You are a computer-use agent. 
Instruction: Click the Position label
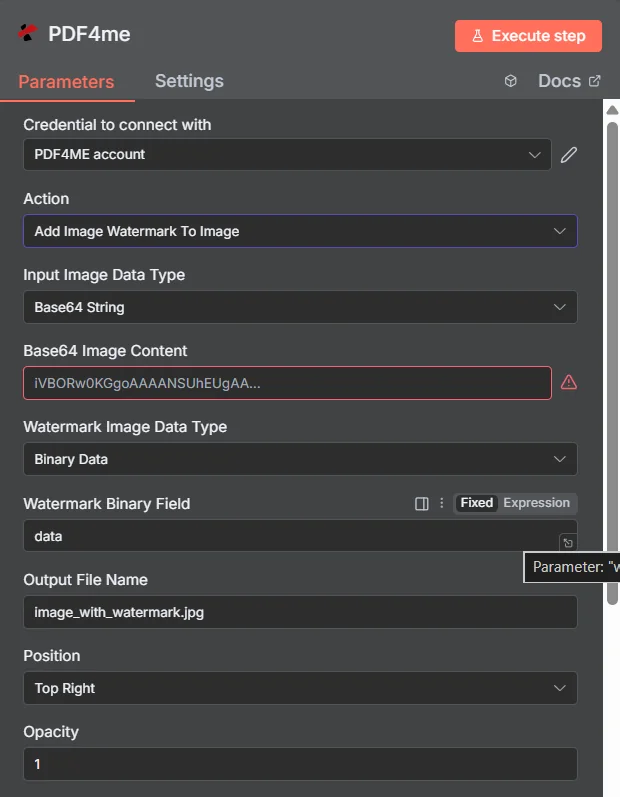coord(52,656)
